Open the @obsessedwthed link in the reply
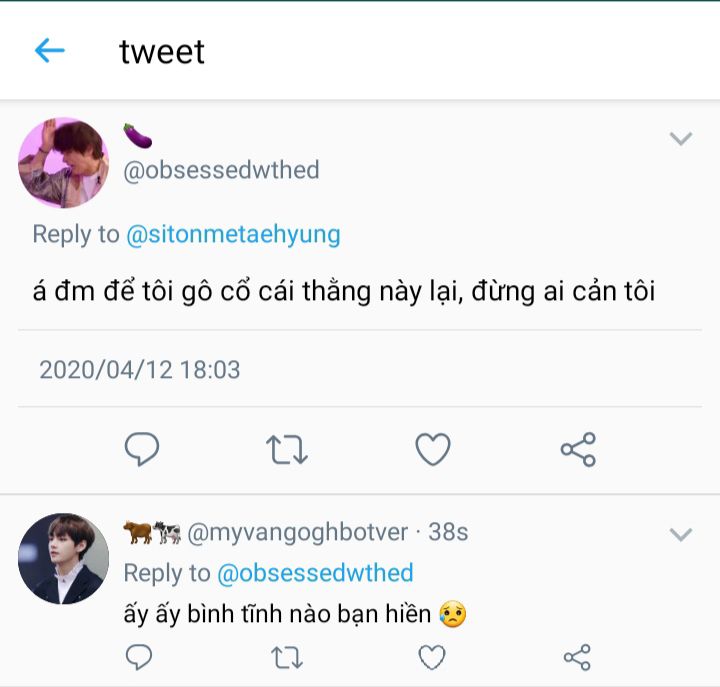The width and height of the screenshot is (720, 687). click(x=315, y=573)
